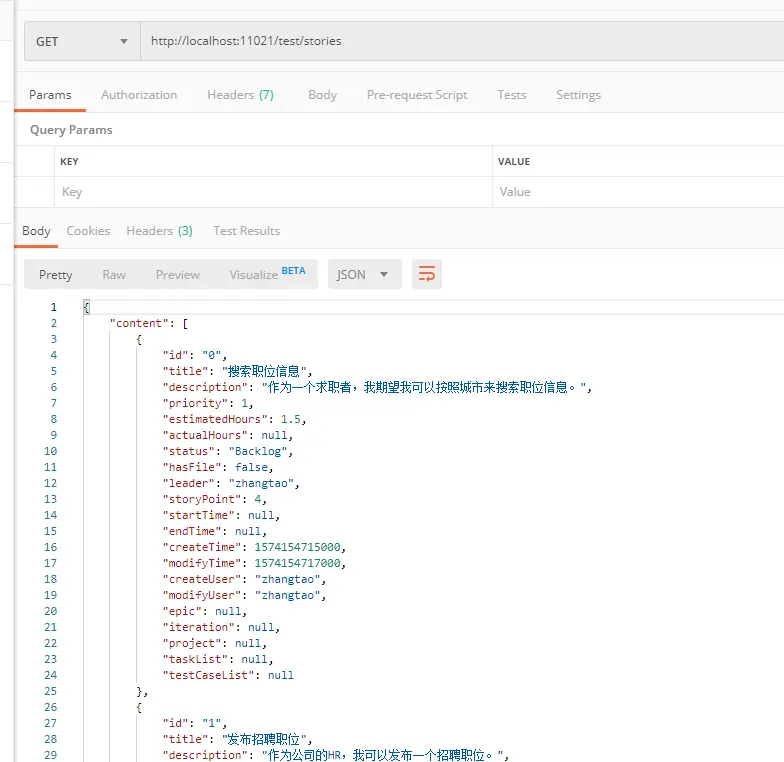Click the Query Params heading
Image resolution: width=784 pixels, height=762 pixels.
point(71,130)
